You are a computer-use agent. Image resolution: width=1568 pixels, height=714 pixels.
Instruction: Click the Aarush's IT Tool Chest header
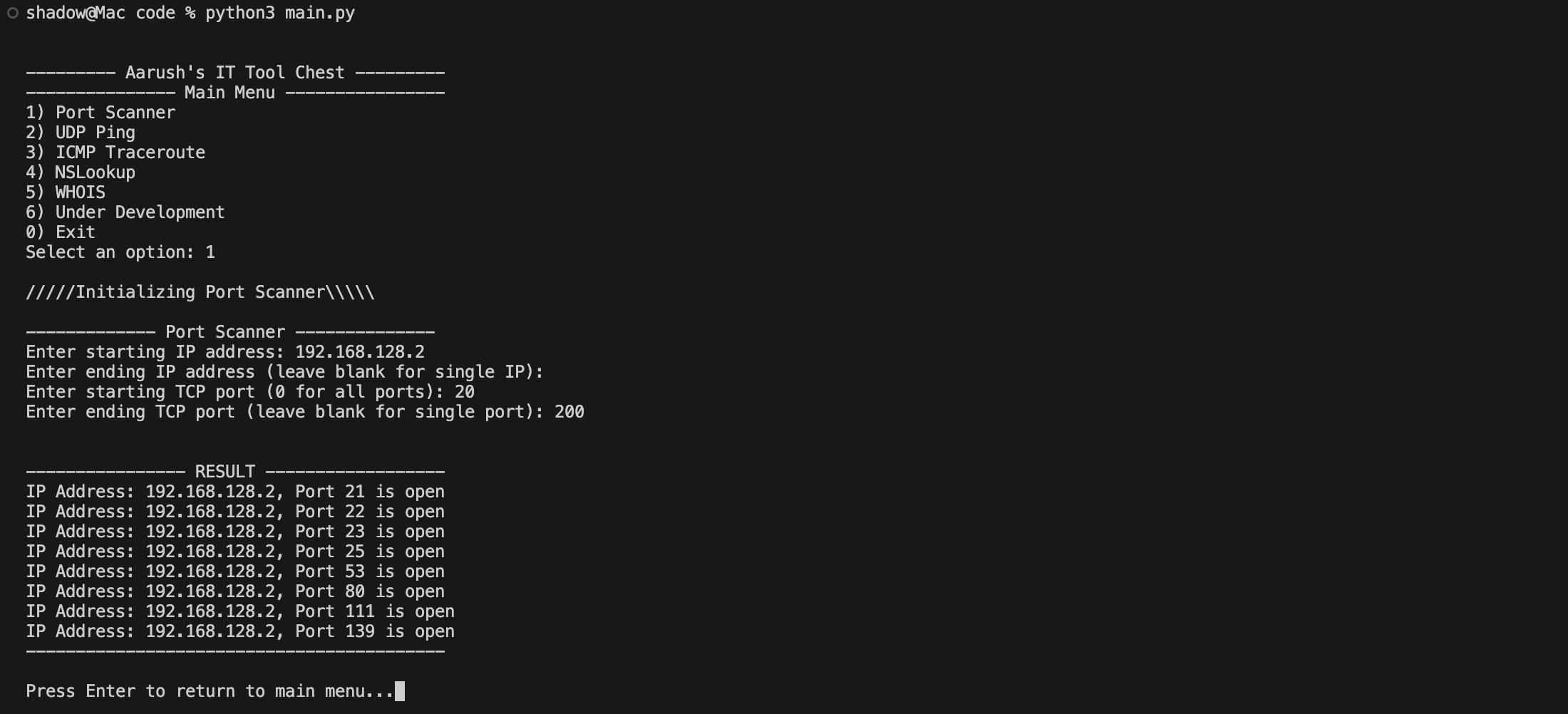[x=234, y=73]
